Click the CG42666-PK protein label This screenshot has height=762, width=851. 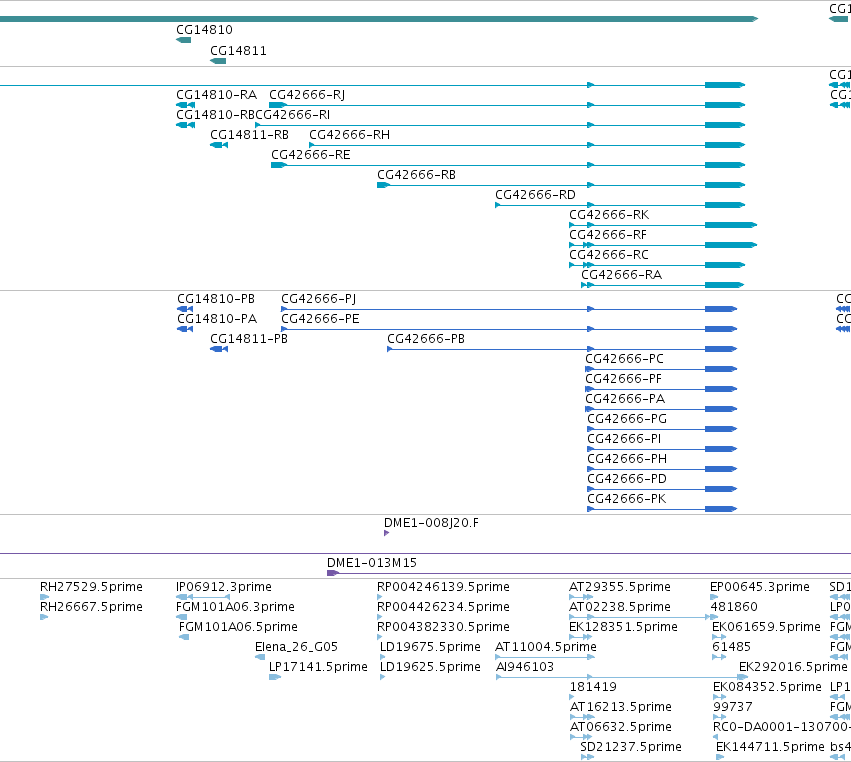[x=627, y=499]
